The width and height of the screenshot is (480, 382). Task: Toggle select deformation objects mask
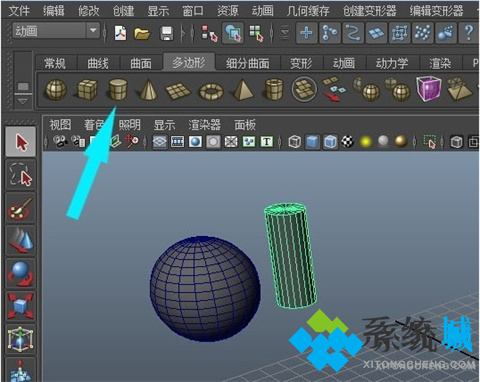coord(399,33)
